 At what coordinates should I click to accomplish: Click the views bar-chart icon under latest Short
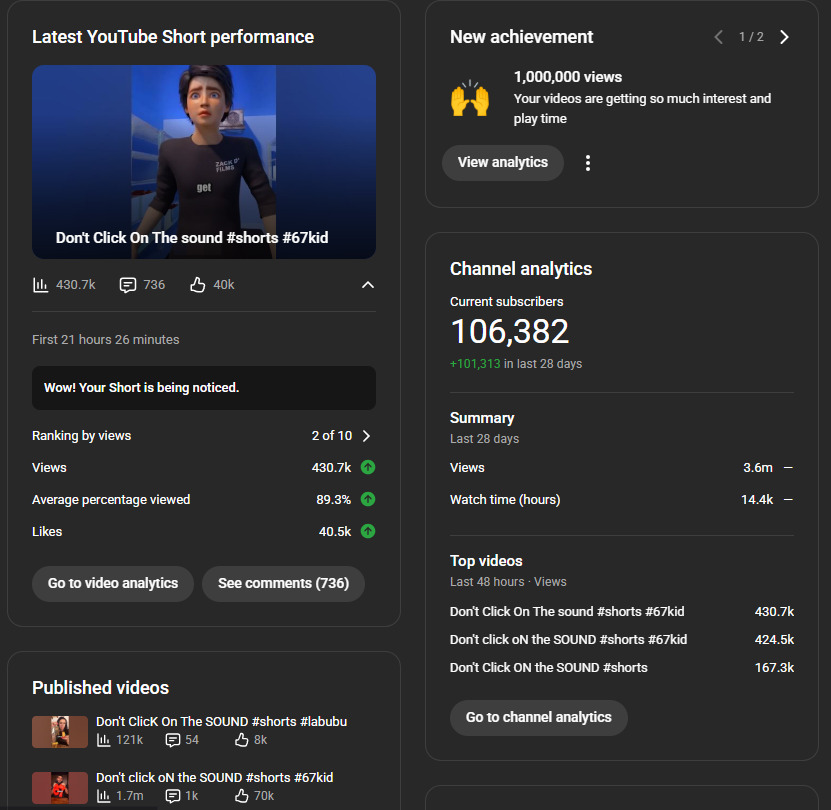(x=41, y=285)
